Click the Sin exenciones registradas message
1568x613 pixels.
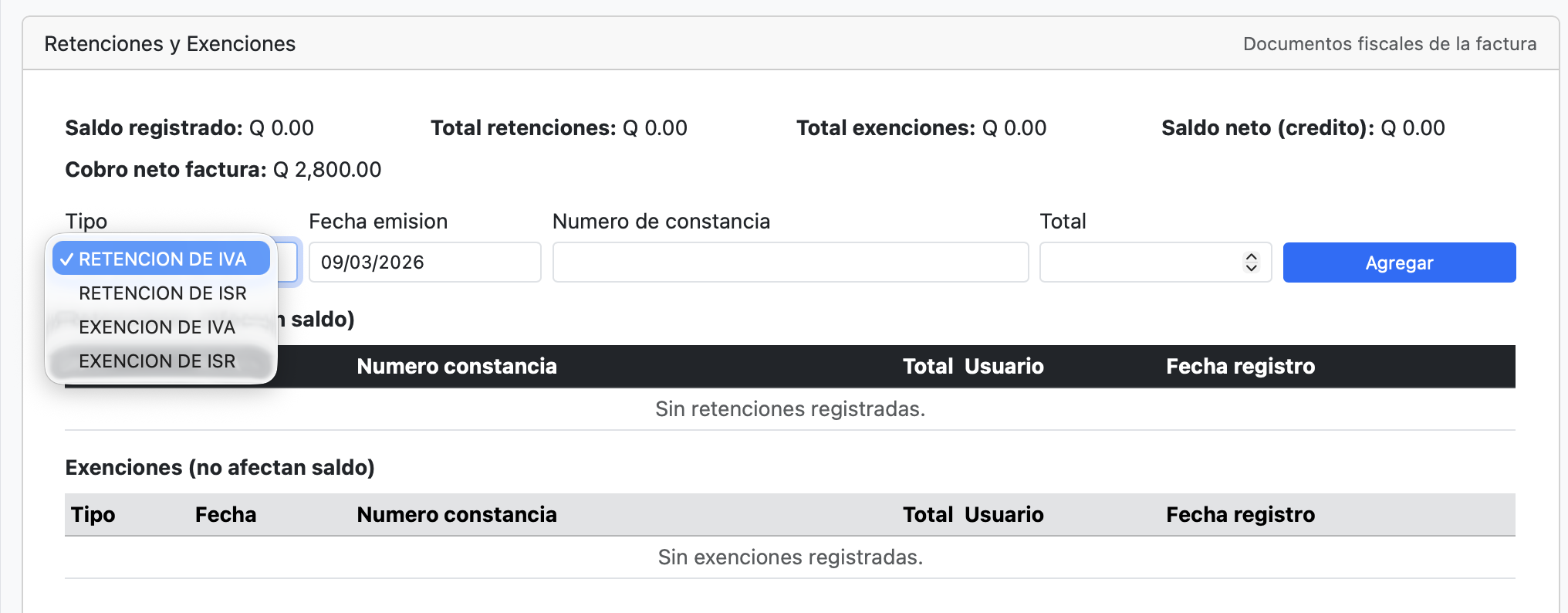pos(790,557)
